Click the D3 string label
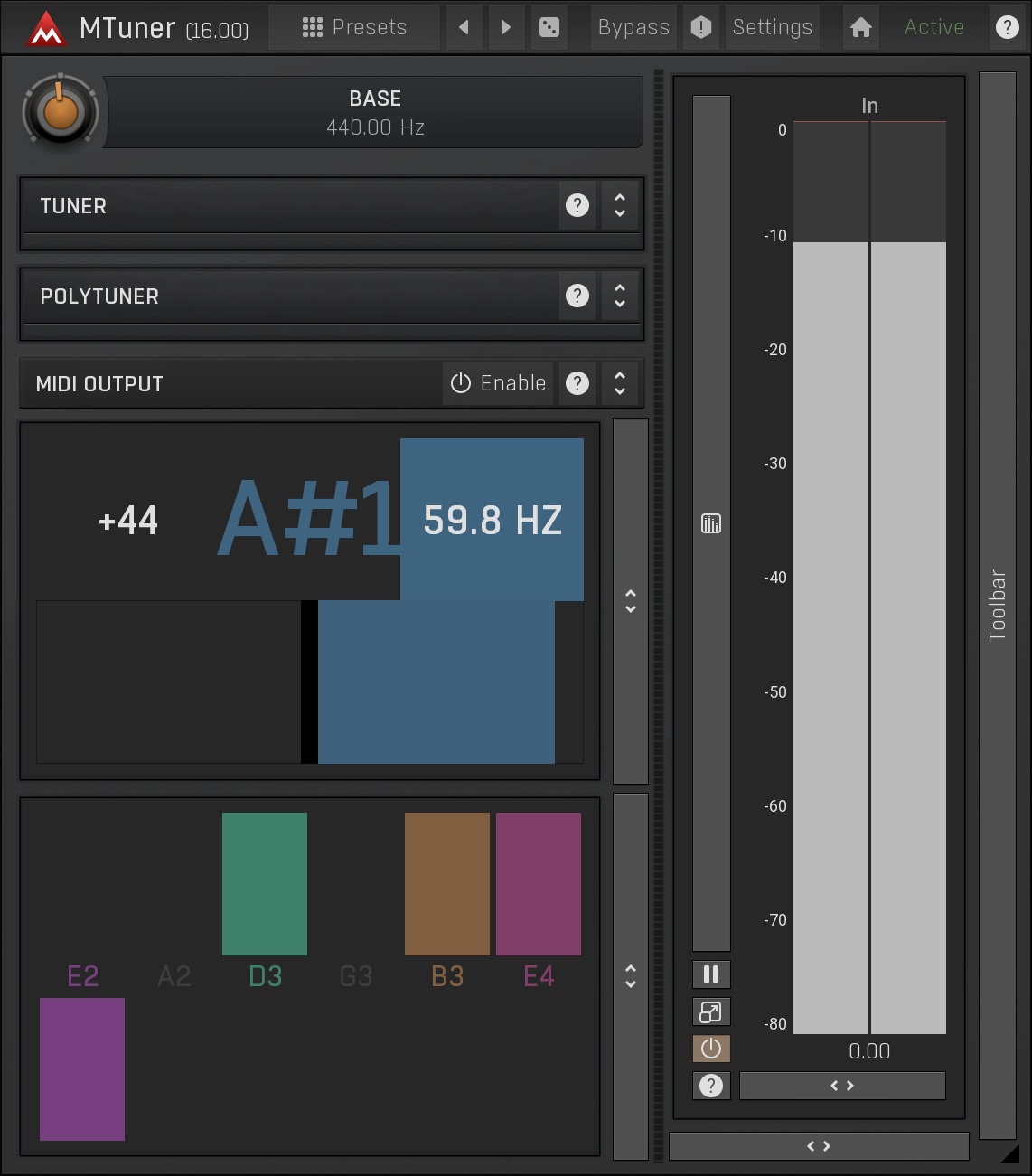 pos(266,976)
